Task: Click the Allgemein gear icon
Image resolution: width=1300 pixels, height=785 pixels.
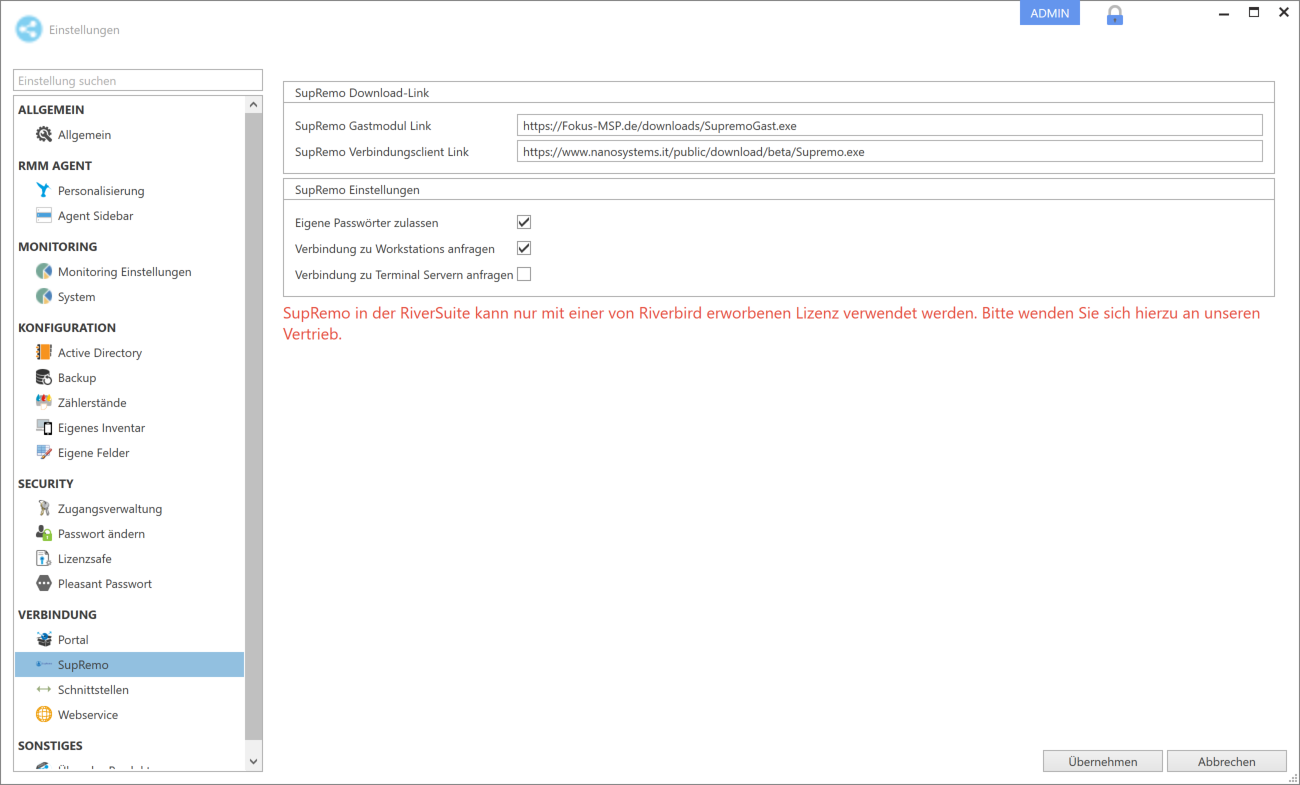Action: point(44,134)
